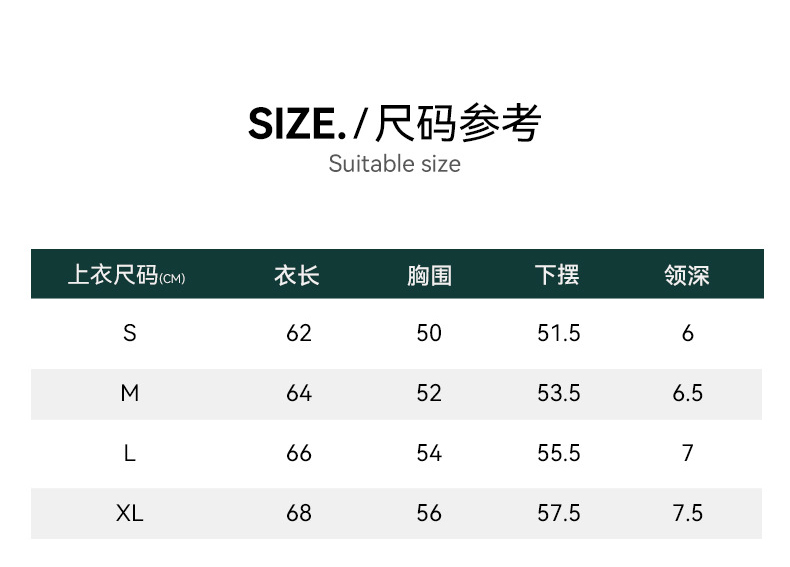Select the 68 length value for XL

tap(299, 513)
